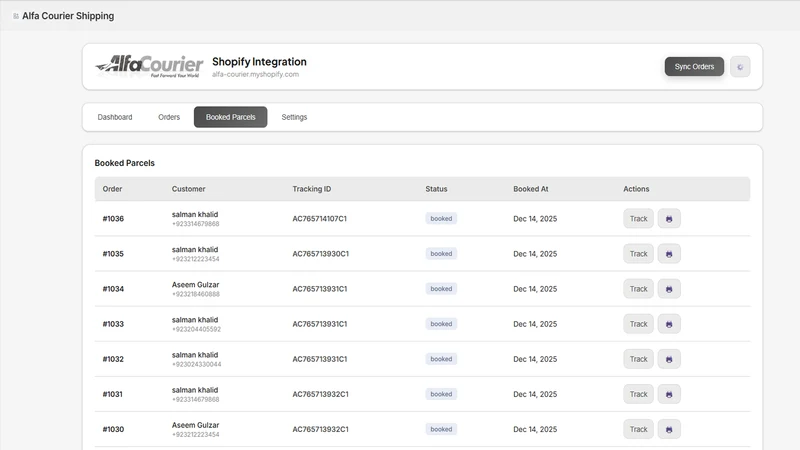The image size is (800, 450).
Task: Click the Order column header
Action: [112, 189]
